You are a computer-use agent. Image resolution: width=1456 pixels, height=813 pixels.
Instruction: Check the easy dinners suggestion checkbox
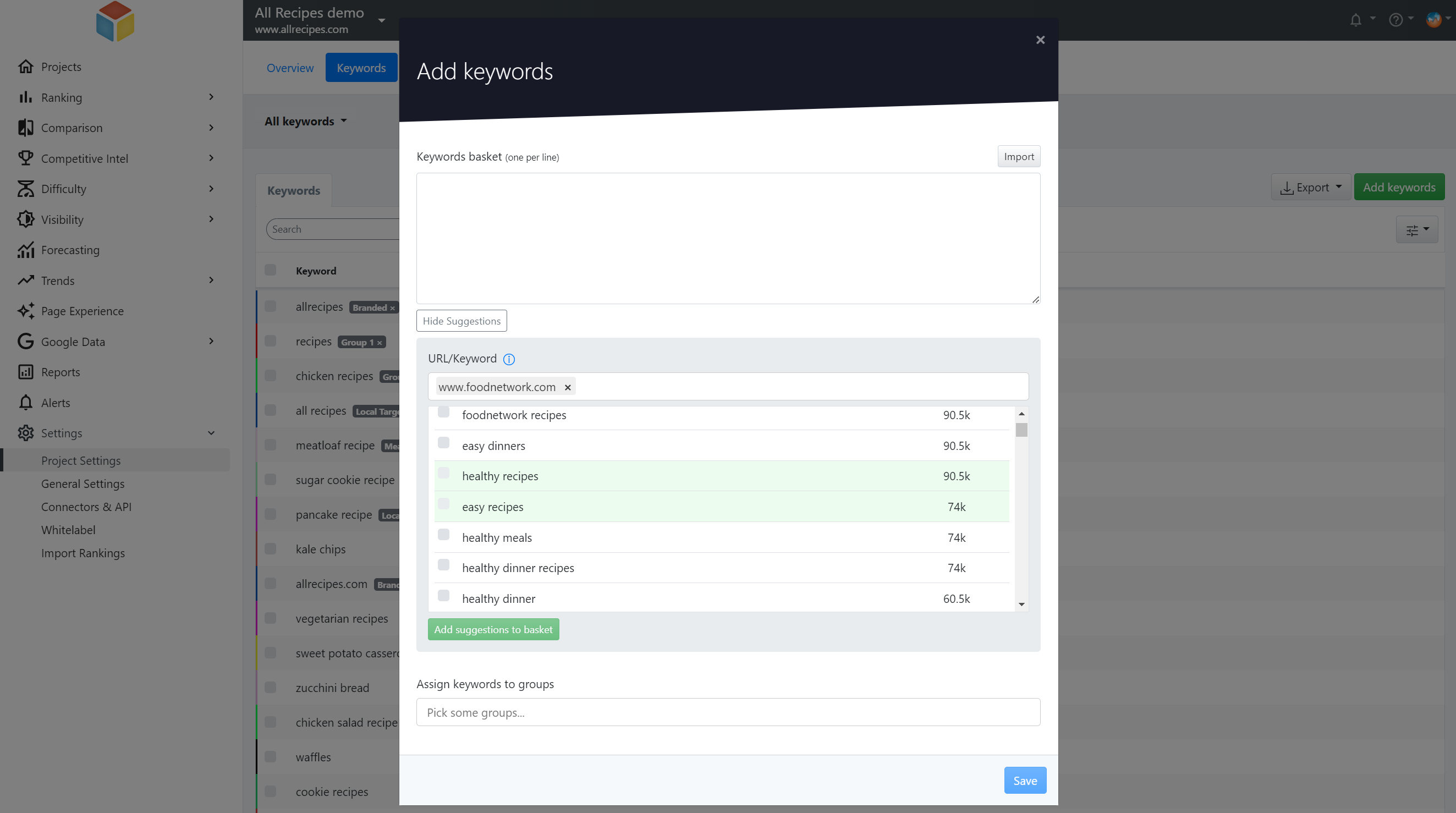(444, 443)
